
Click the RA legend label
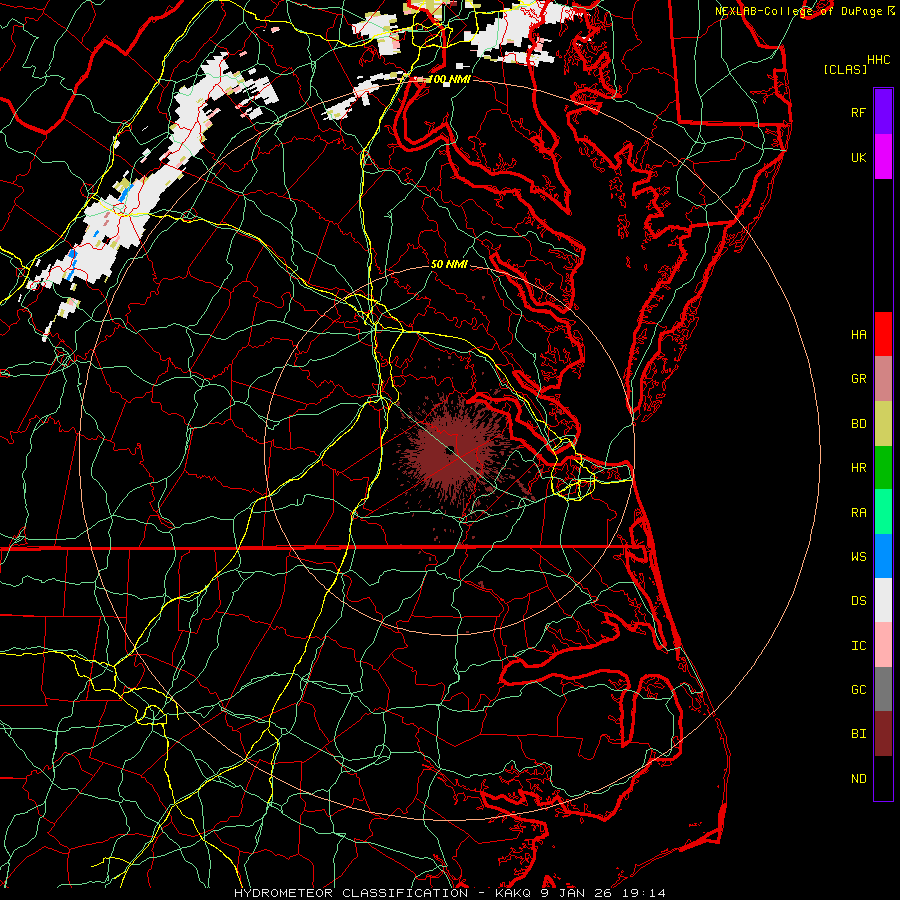tap(858, 513)
